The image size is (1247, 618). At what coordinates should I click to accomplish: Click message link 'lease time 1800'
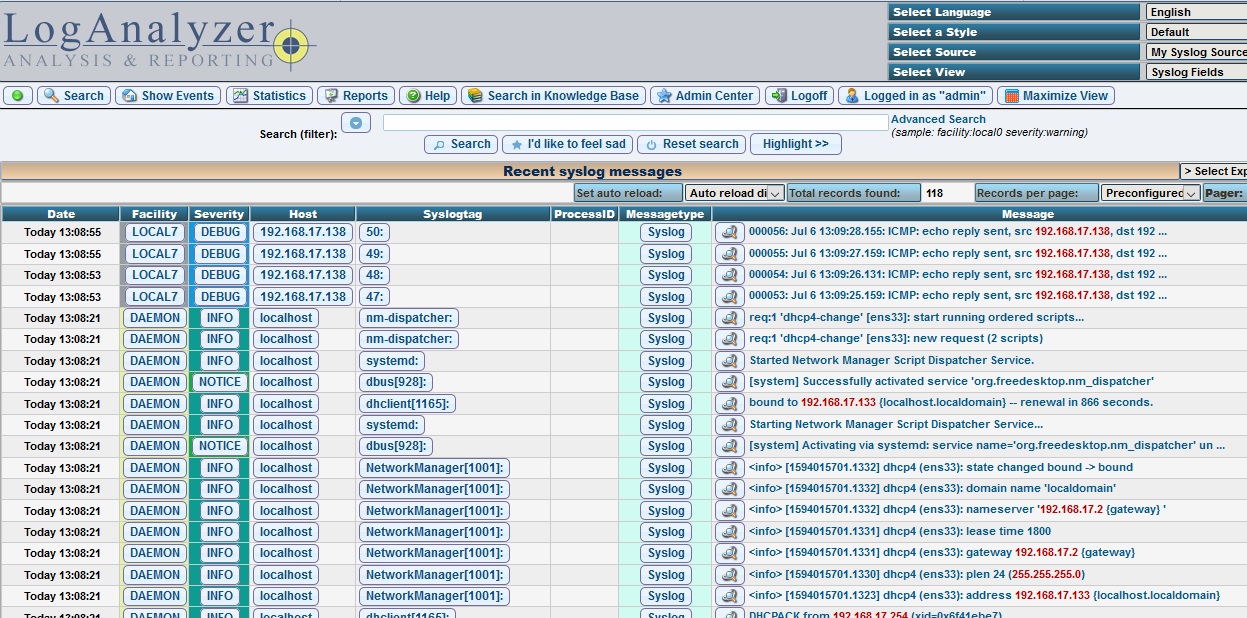pyautogui.click(x=900, y=532)
